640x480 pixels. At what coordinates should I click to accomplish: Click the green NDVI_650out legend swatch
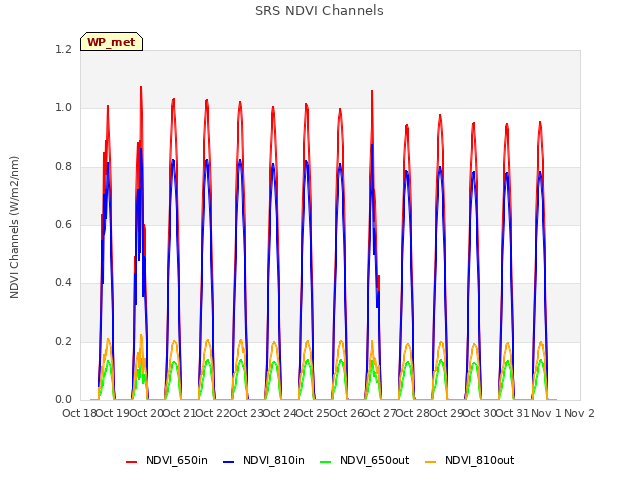pyautogui.click(x=326, y=462)
